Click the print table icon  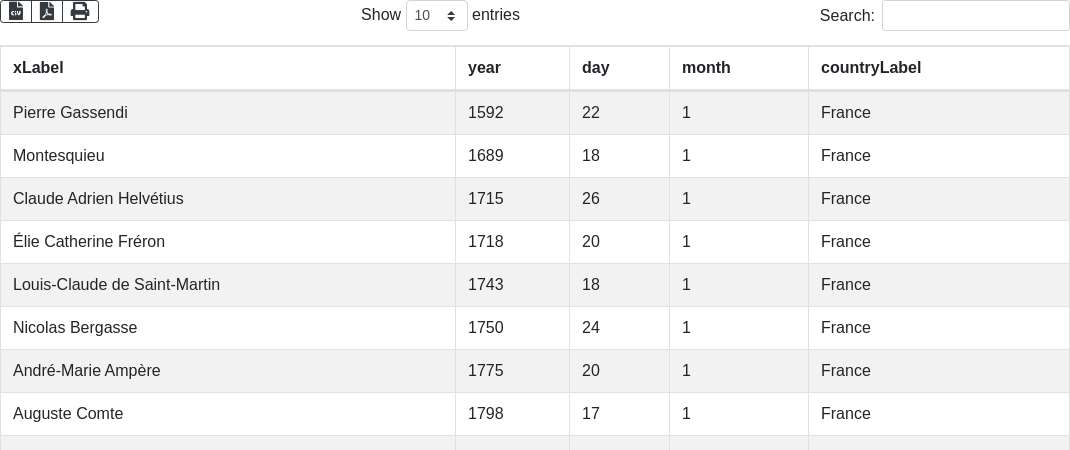pos(81,12)
